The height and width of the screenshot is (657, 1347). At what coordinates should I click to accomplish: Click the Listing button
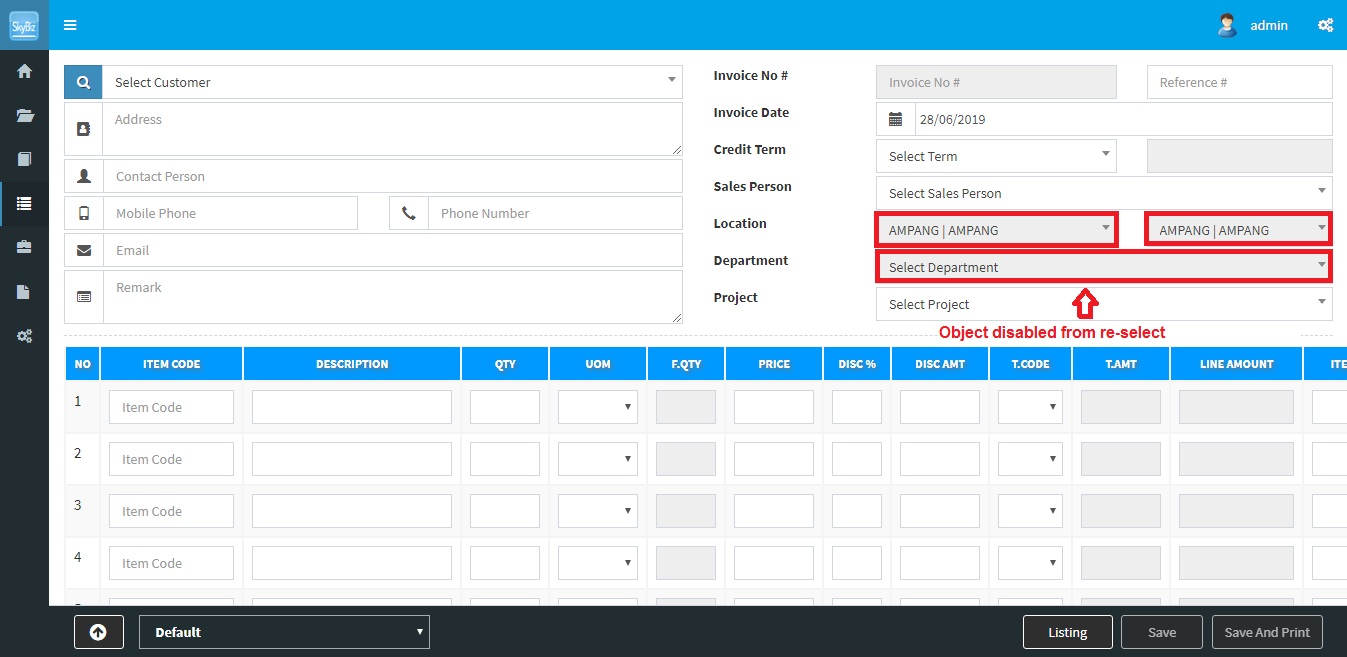[x=1067, y=632]
